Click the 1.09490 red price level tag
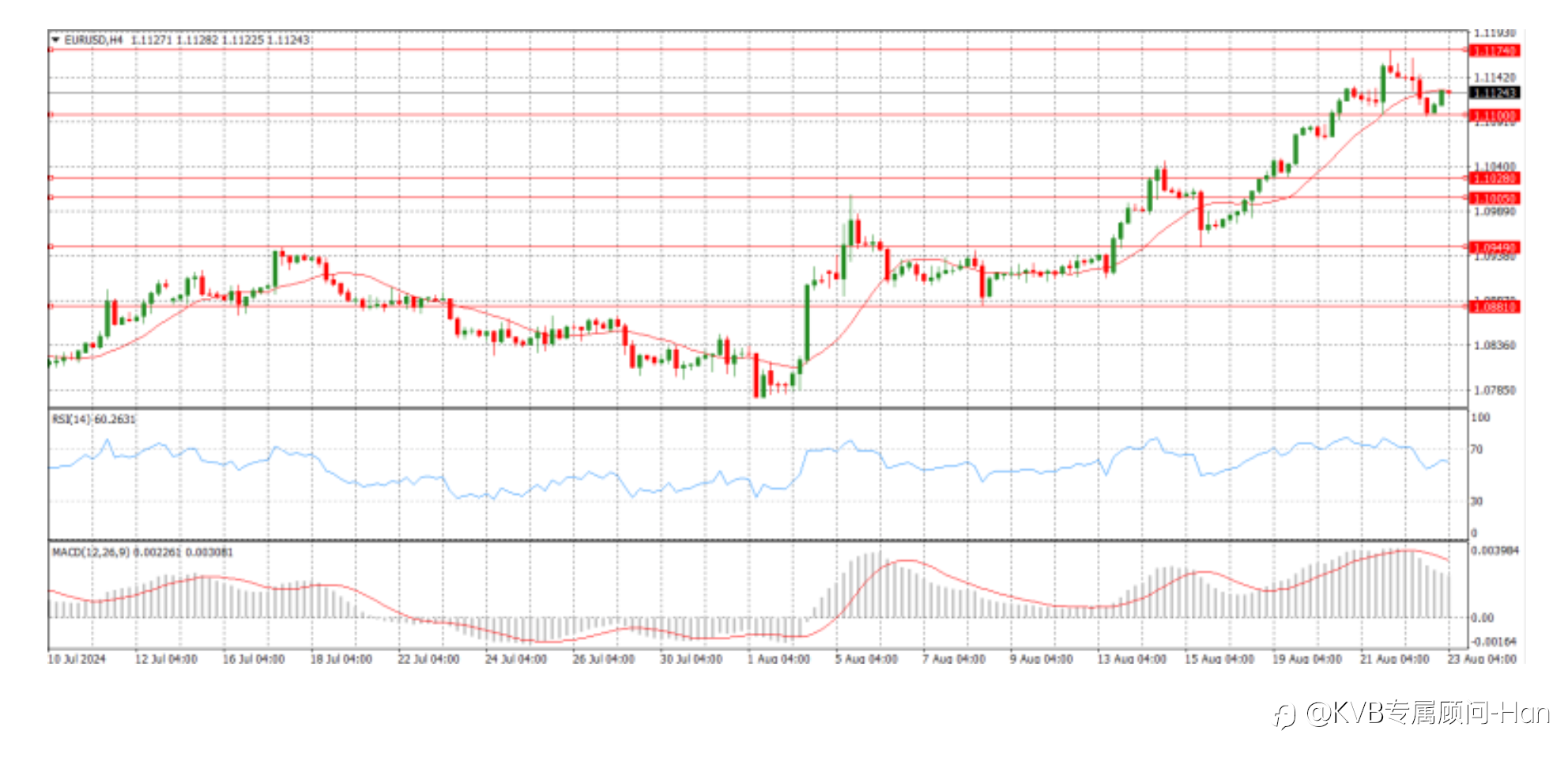The width and height of the screenshot is (1568, 757). coord(1494,247)
